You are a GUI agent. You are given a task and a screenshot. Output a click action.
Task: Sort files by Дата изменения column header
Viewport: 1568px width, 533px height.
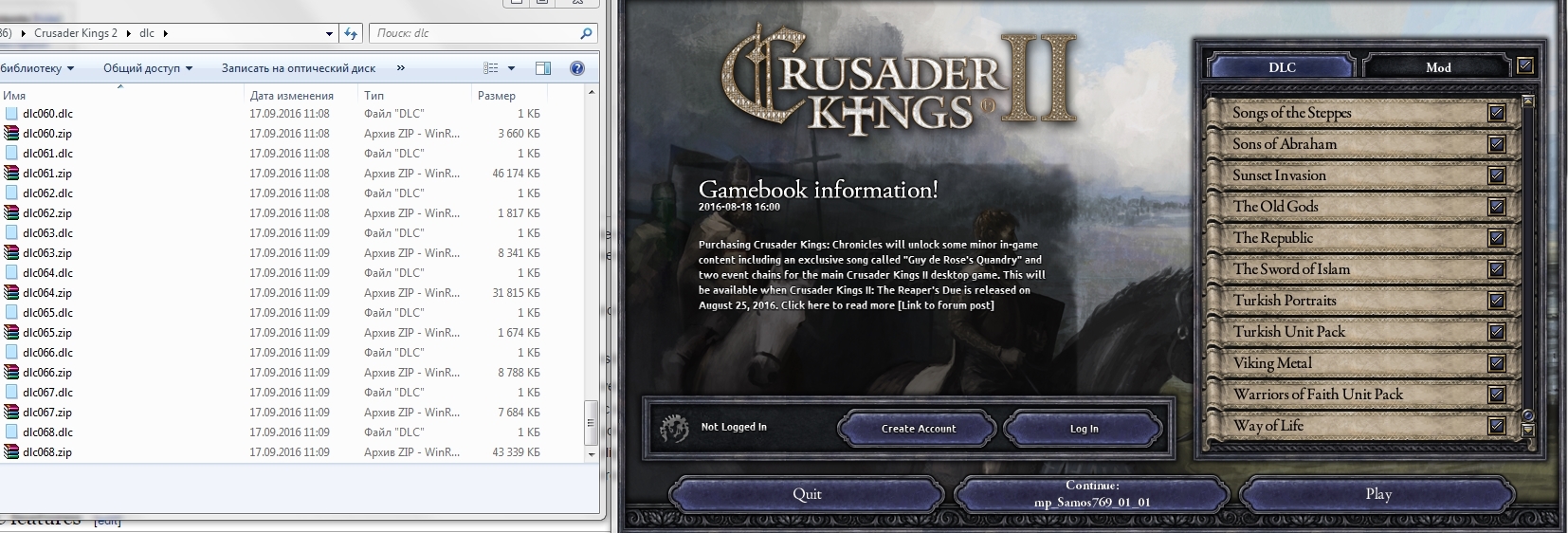[301, 95]
